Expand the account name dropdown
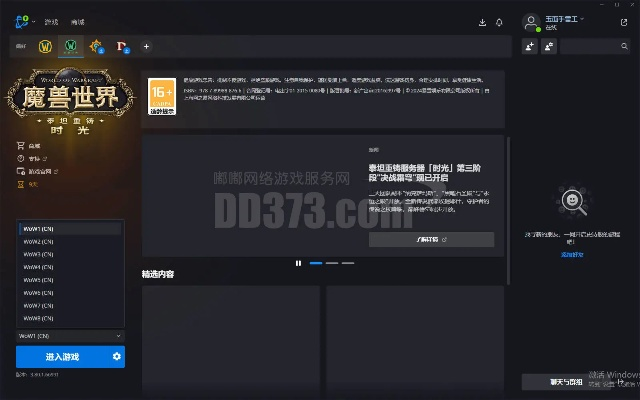Viewport: 640px width, 400px height. coord(582,19)
